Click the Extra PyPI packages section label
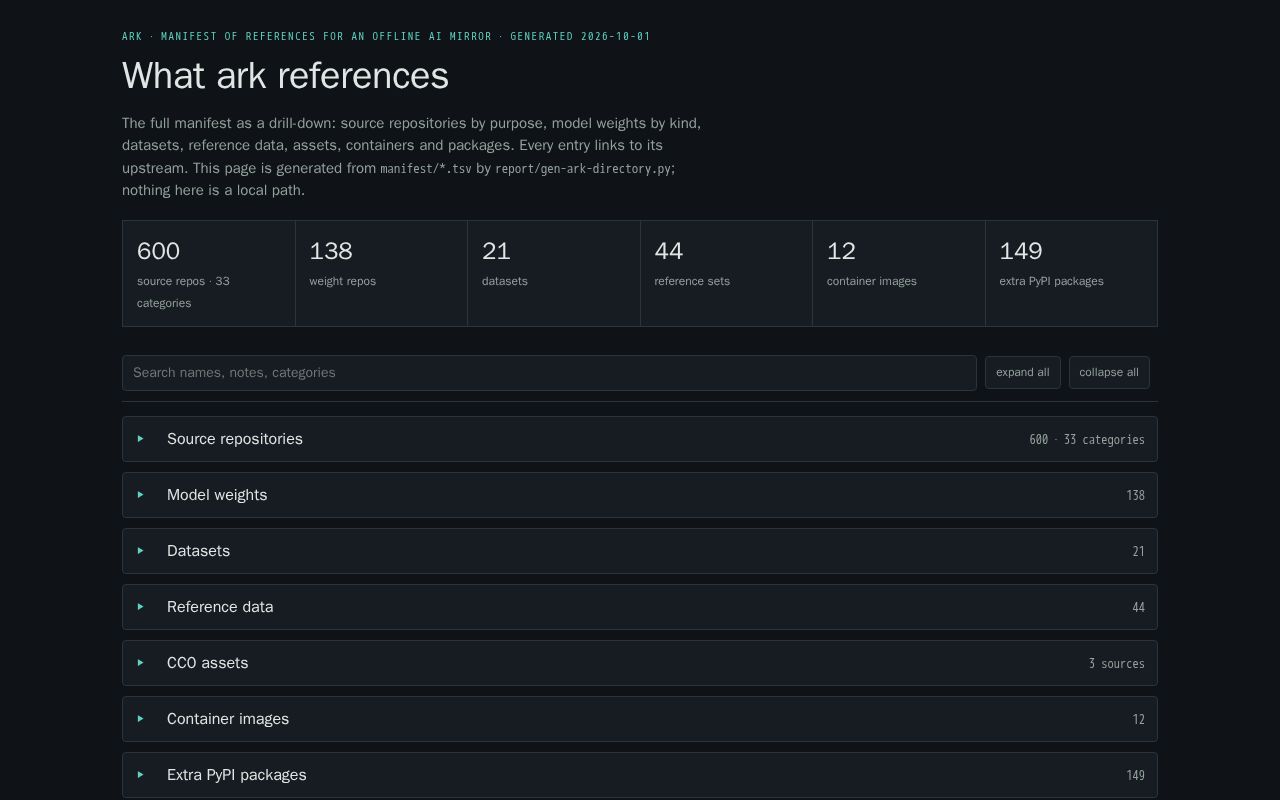 pyautogui.click(x=237, y=775)
